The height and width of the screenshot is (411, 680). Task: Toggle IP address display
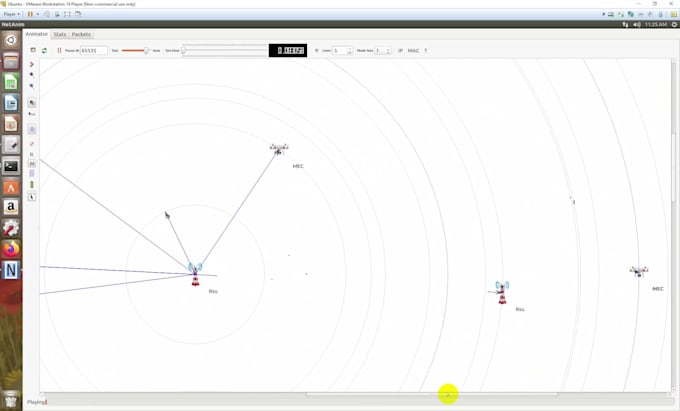(x=400, y=51)
